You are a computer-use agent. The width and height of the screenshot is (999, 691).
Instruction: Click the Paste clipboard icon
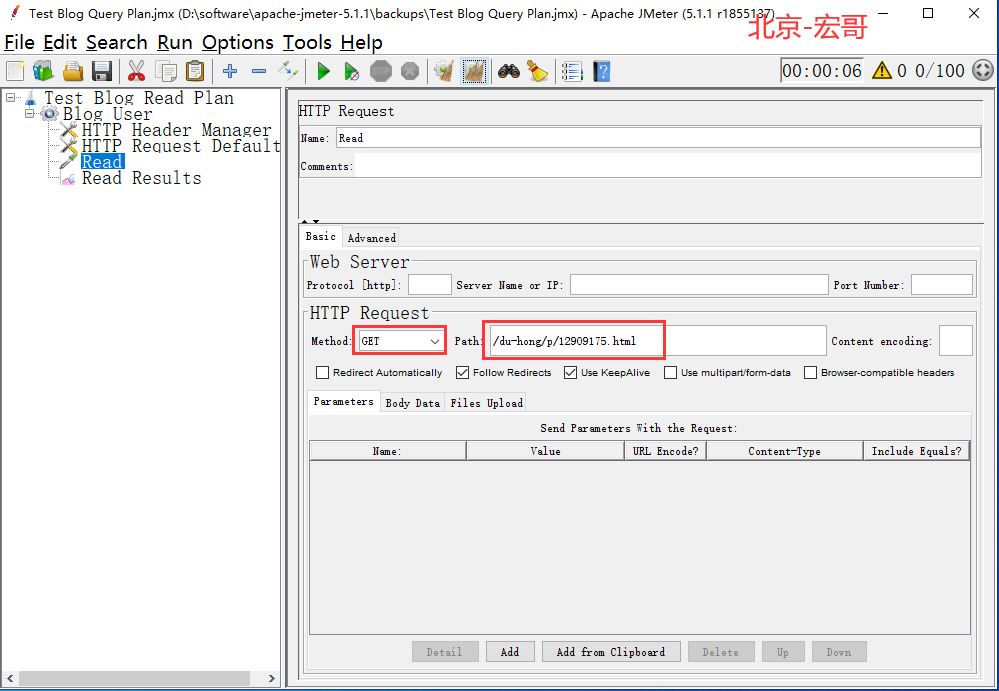(196, 71)
